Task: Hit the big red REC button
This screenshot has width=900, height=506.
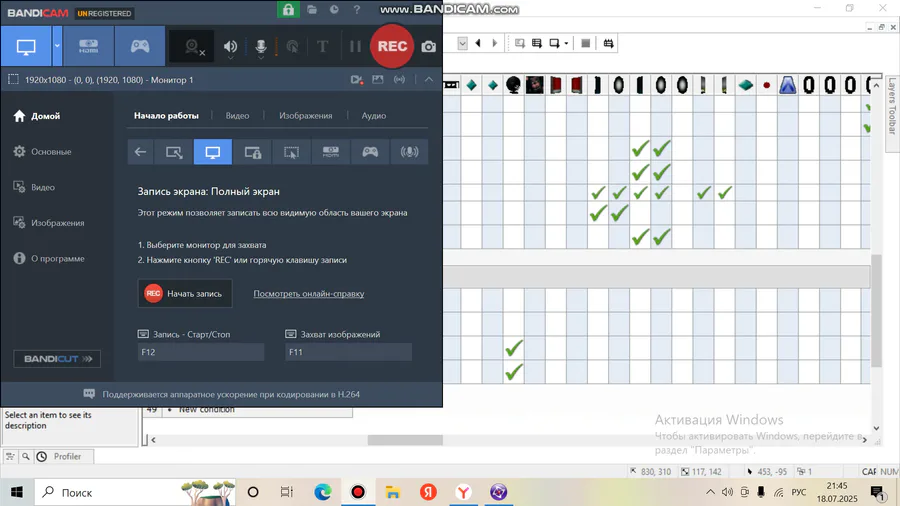Action: click(x=392, y=46)
